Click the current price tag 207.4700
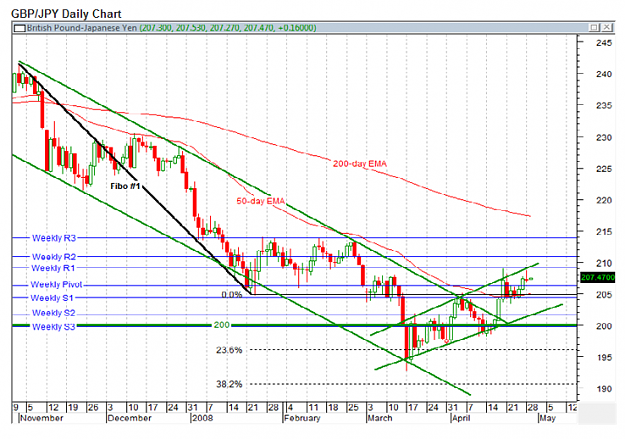Image resolution: width=625 pixels, height=439 pixels. [x=597, y=277]
